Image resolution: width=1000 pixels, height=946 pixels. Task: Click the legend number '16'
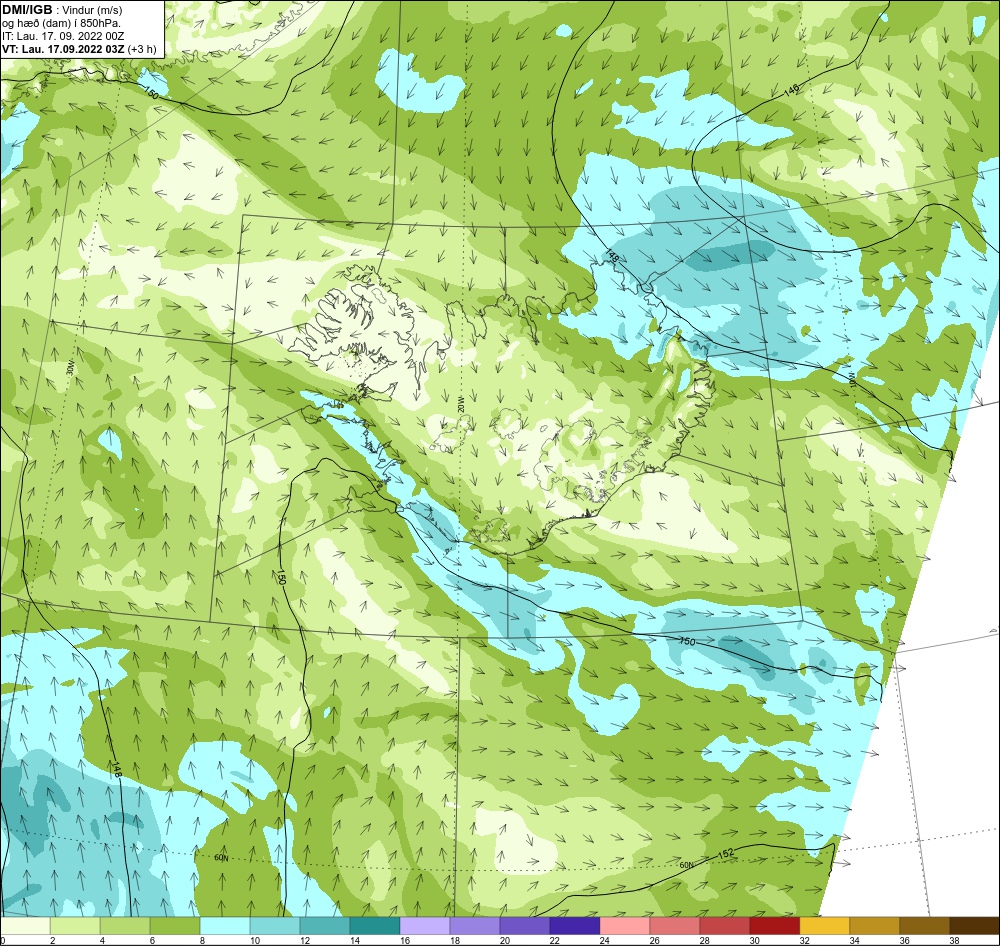click(x=404, y=940)
